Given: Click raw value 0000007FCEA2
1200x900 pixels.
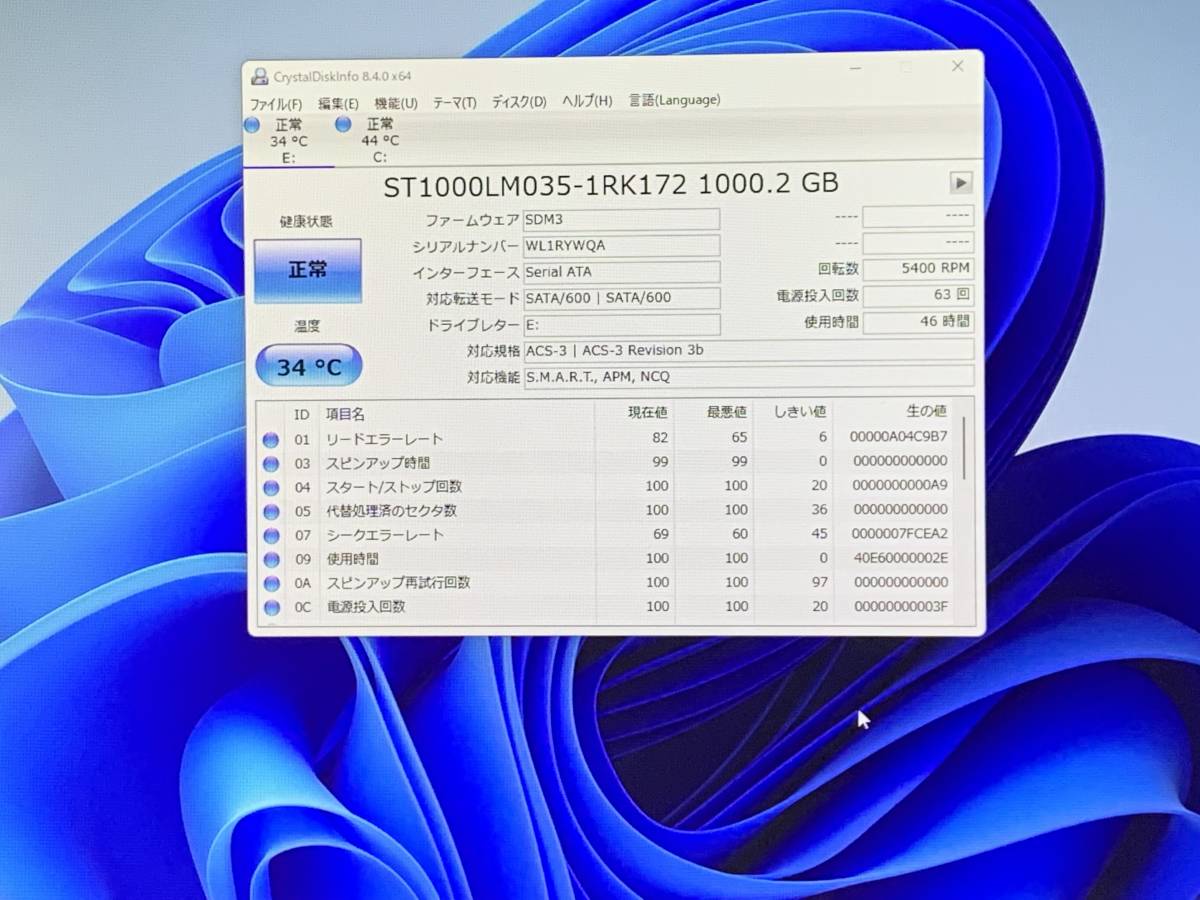Looking at the screenshot, I should click(x=898, y=533).
